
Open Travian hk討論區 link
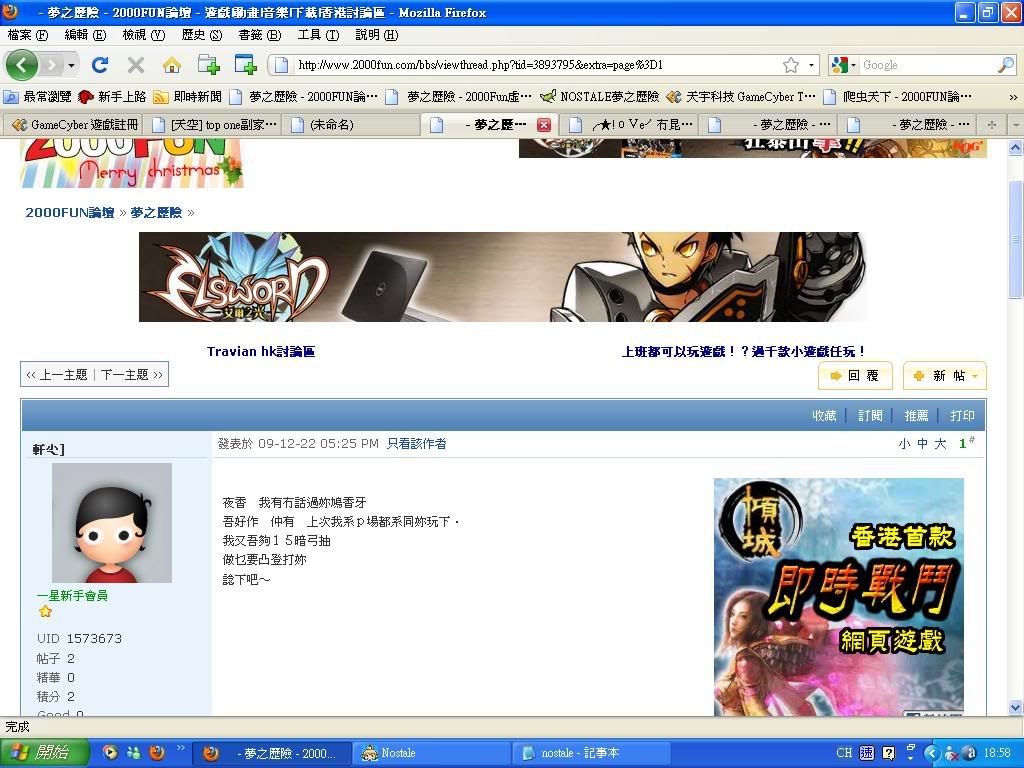[x=261, y=351]
